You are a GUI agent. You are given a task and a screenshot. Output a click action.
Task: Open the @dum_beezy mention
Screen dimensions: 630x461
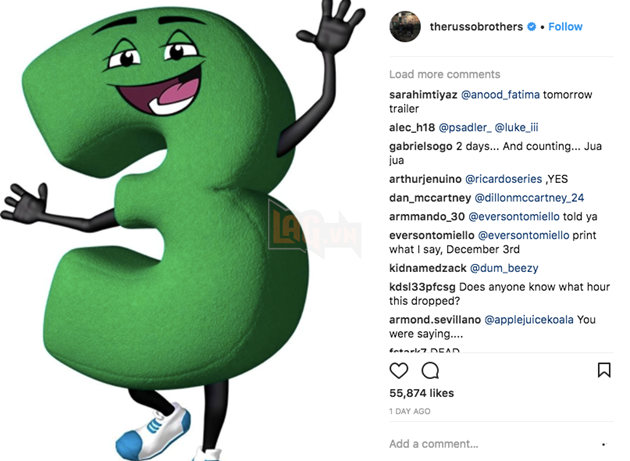pyautogui.click(x=504, y=268)
